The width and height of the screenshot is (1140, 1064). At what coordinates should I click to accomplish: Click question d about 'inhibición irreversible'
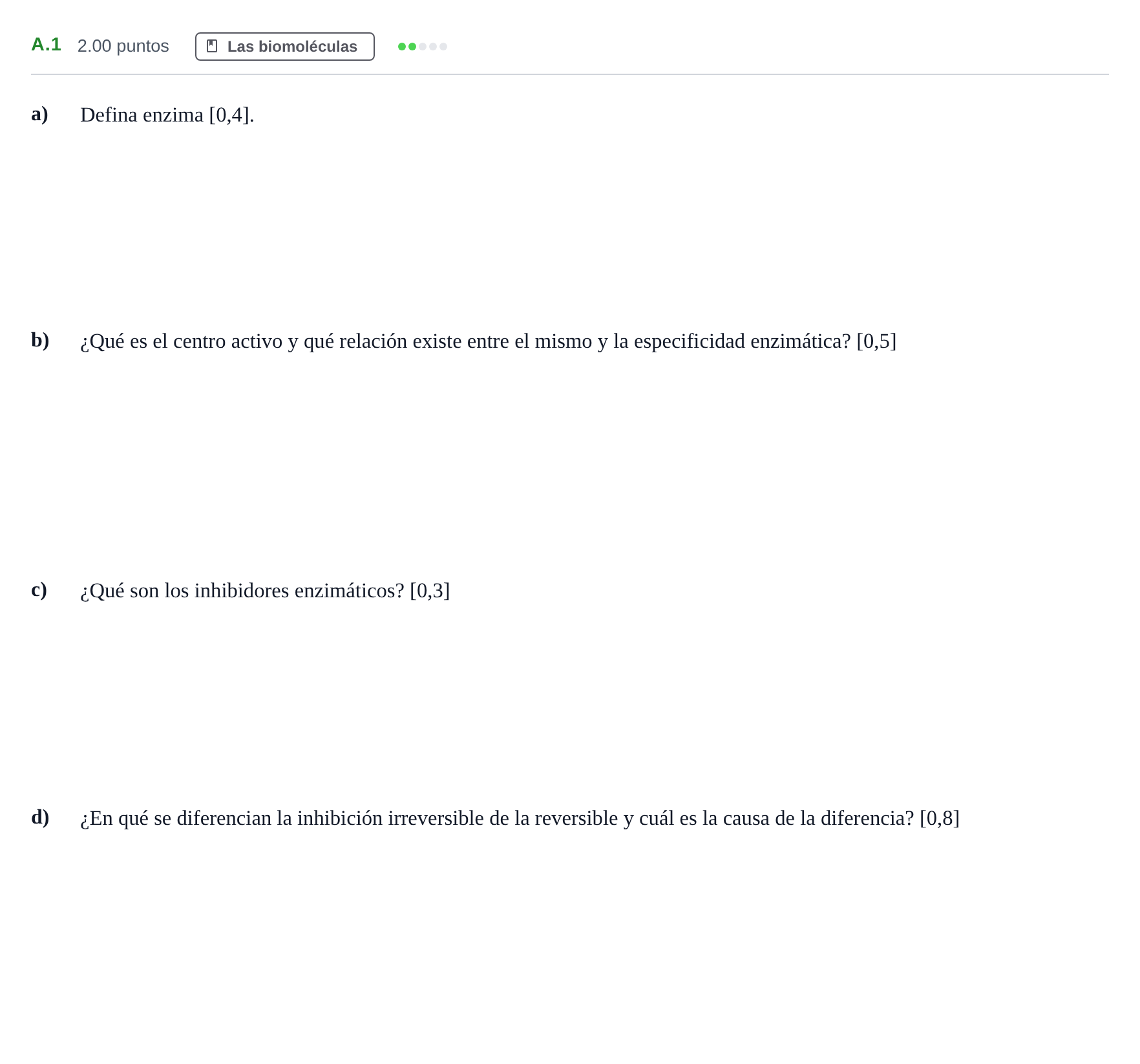tap(520, 818)
